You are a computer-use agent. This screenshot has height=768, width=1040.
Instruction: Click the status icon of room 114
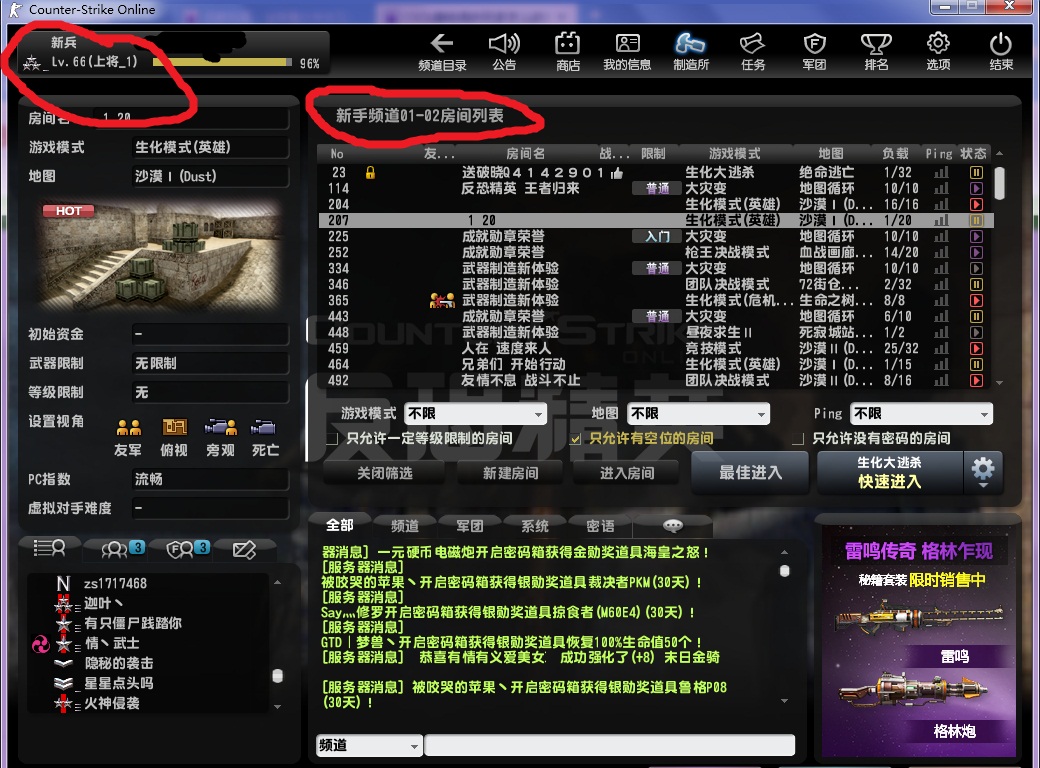click(976, 188)
